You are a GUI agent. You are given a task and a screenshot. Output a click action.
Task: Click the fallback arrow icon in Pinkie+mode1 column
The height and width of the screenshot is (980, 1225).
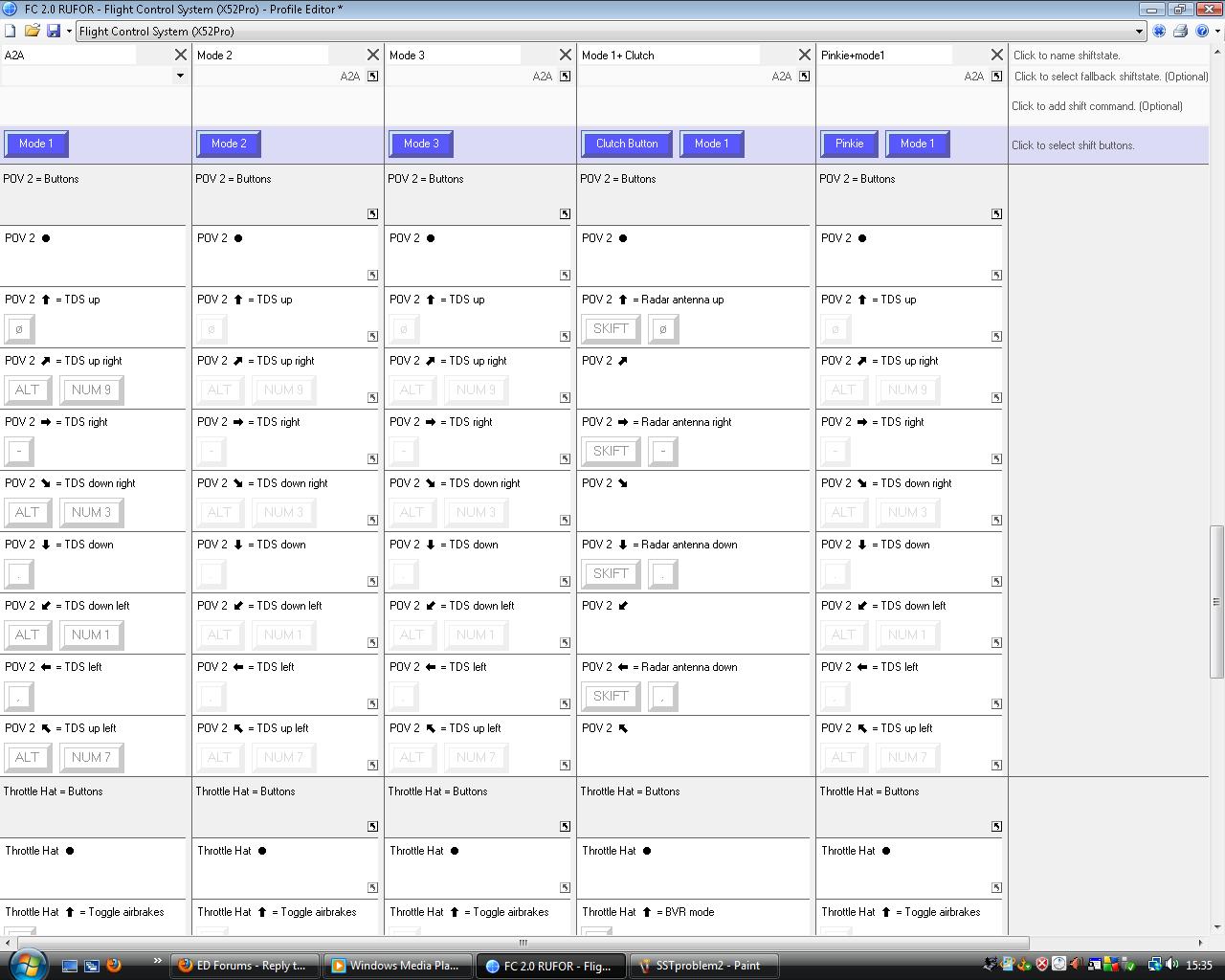pos(997,76)
